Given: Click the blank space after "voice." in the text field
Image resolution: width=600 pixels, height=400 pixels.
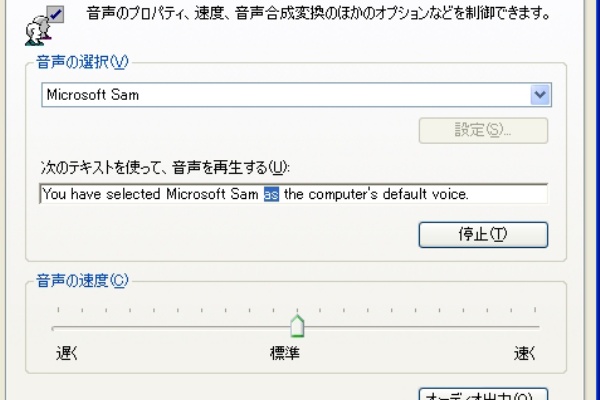Looking at the screenshot, I should 507,194.
